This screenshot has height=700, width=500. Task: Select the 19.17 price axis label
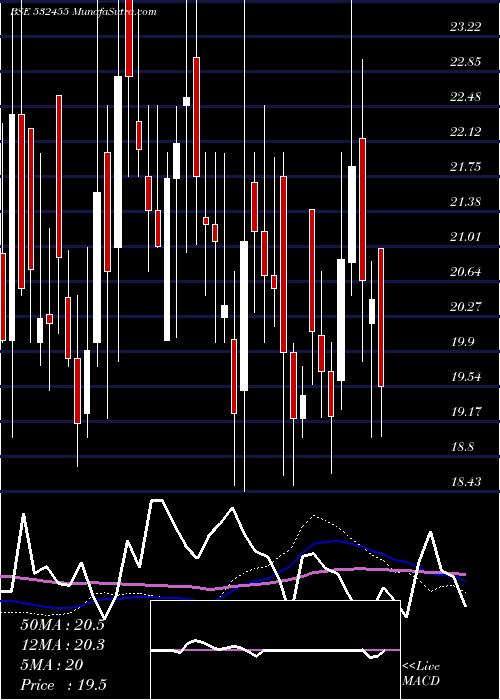[466, 411]
